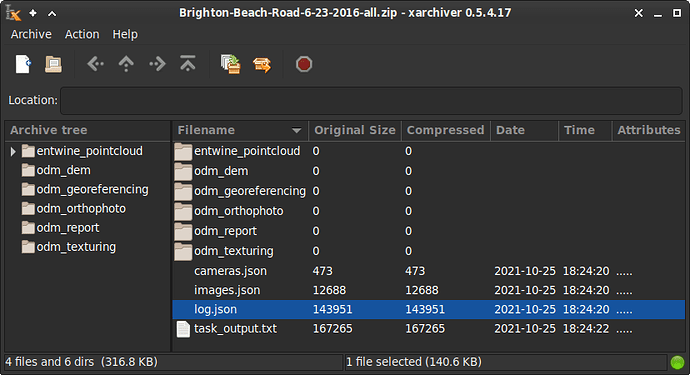Click status text '4 files and 6 dirs'

tap(50, 362)
